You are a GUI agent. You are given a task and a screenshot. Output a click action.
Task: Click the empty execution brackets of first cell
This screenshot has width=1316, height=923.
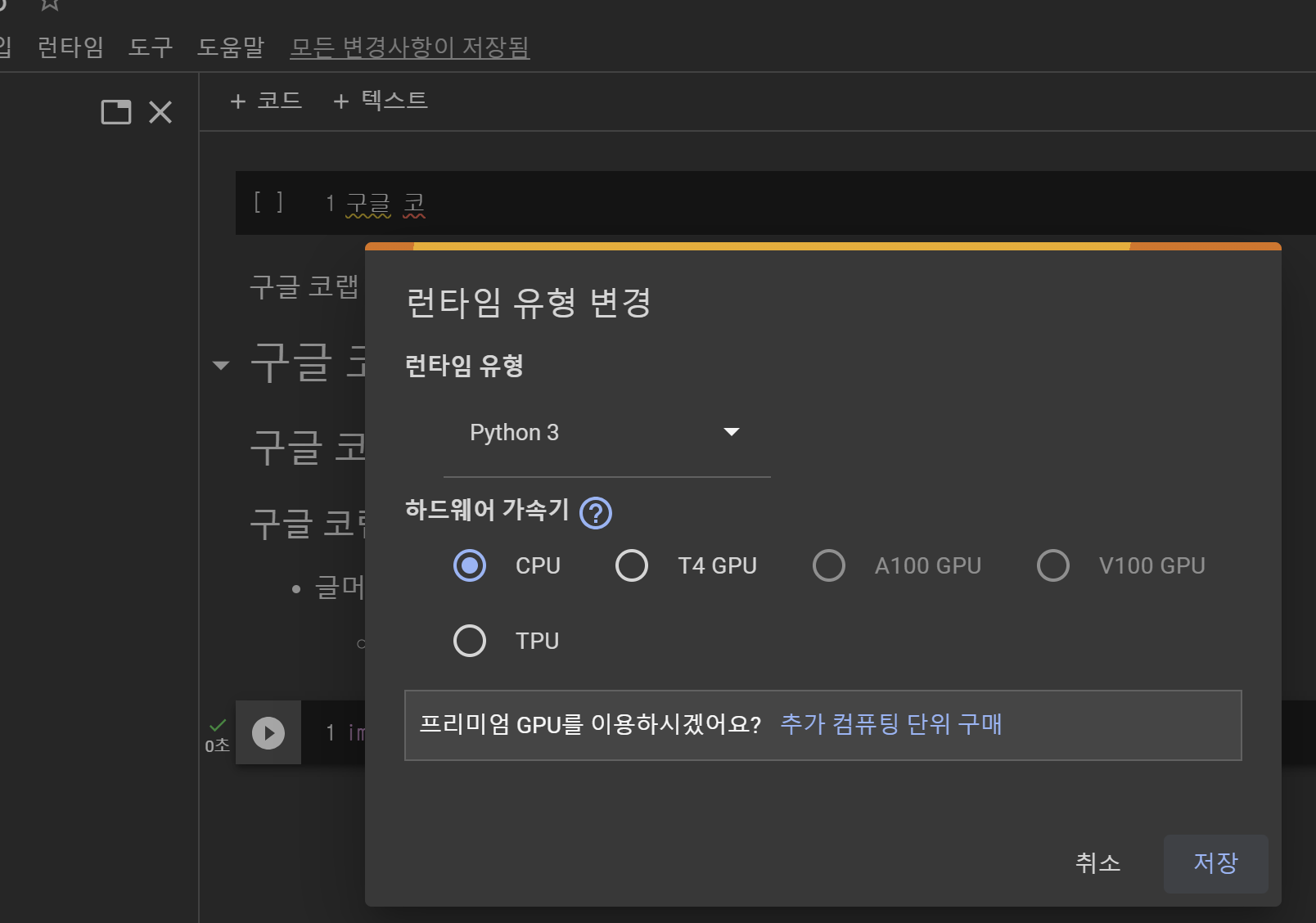268,202
